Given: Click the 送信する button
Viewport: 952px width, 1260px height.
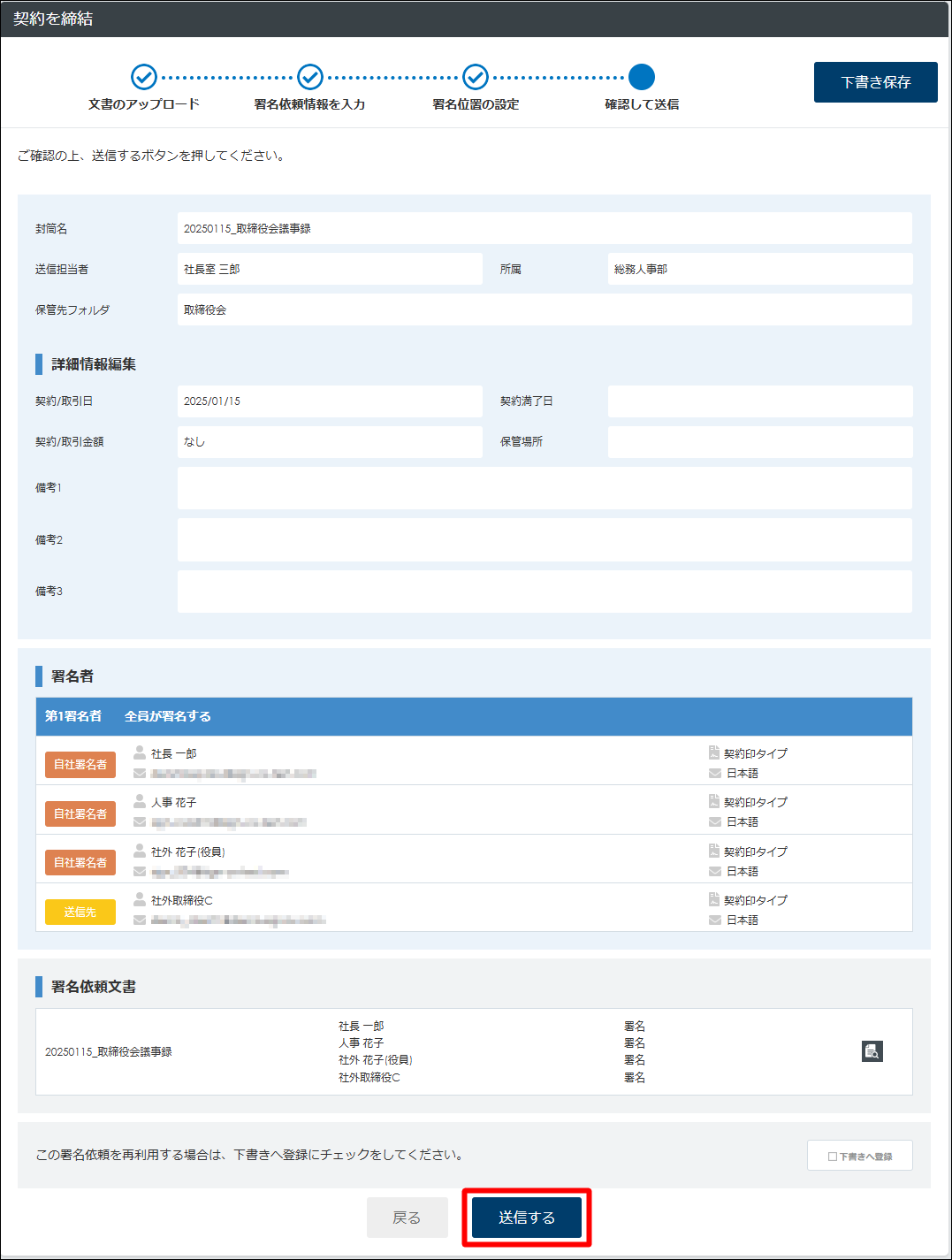Looking at the screenshot, I should pyautogui.click(x=527, y=1218).
